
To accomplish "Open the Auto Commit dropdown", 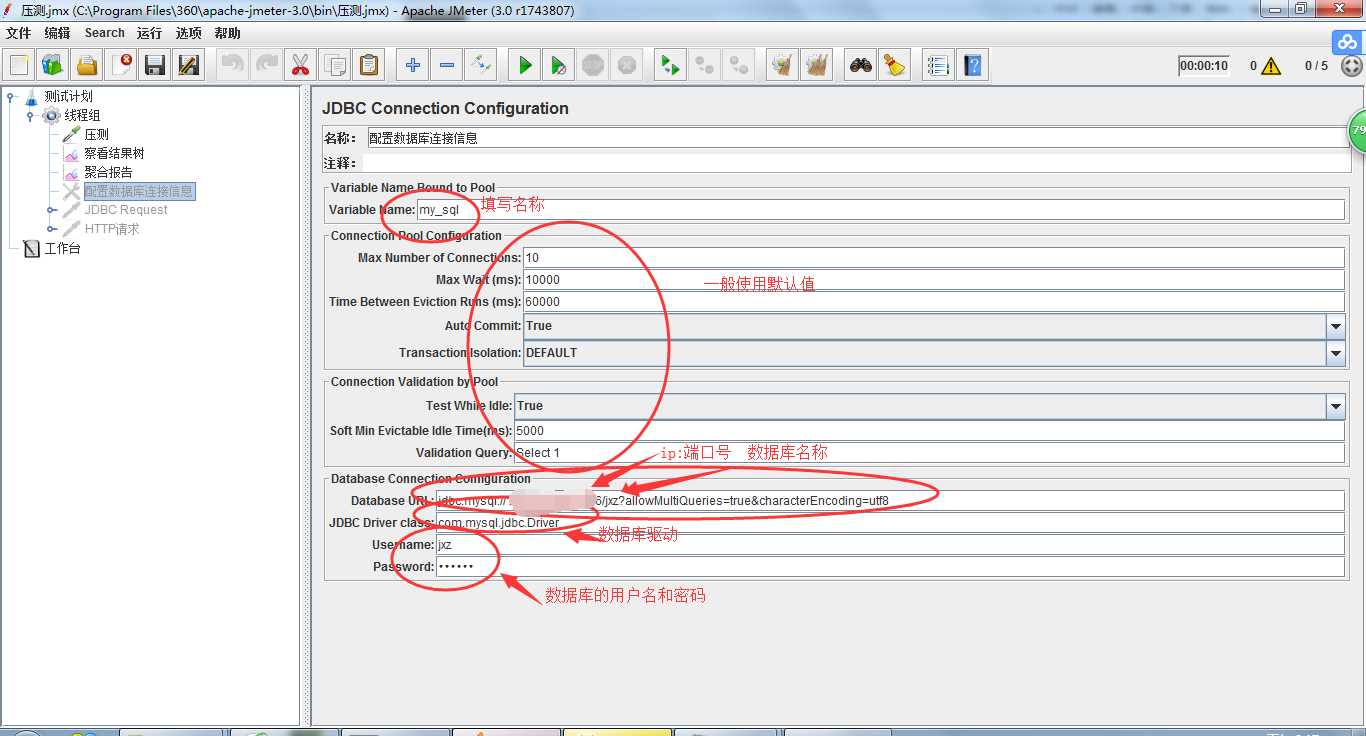I will pyautogui.click(x=1335, y=326).
